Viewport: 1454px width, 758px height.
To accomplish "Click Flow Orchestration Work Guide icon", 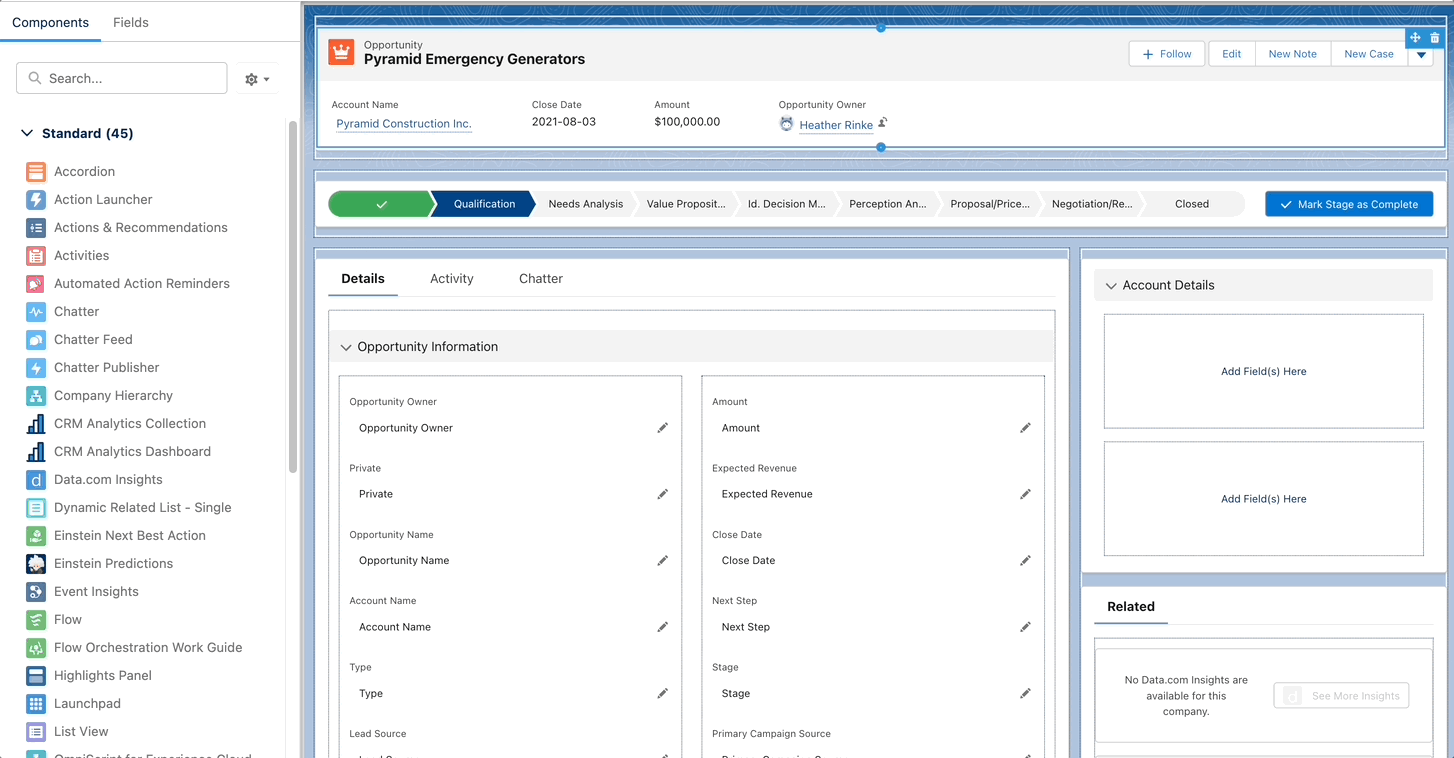I will pos(36,648).
